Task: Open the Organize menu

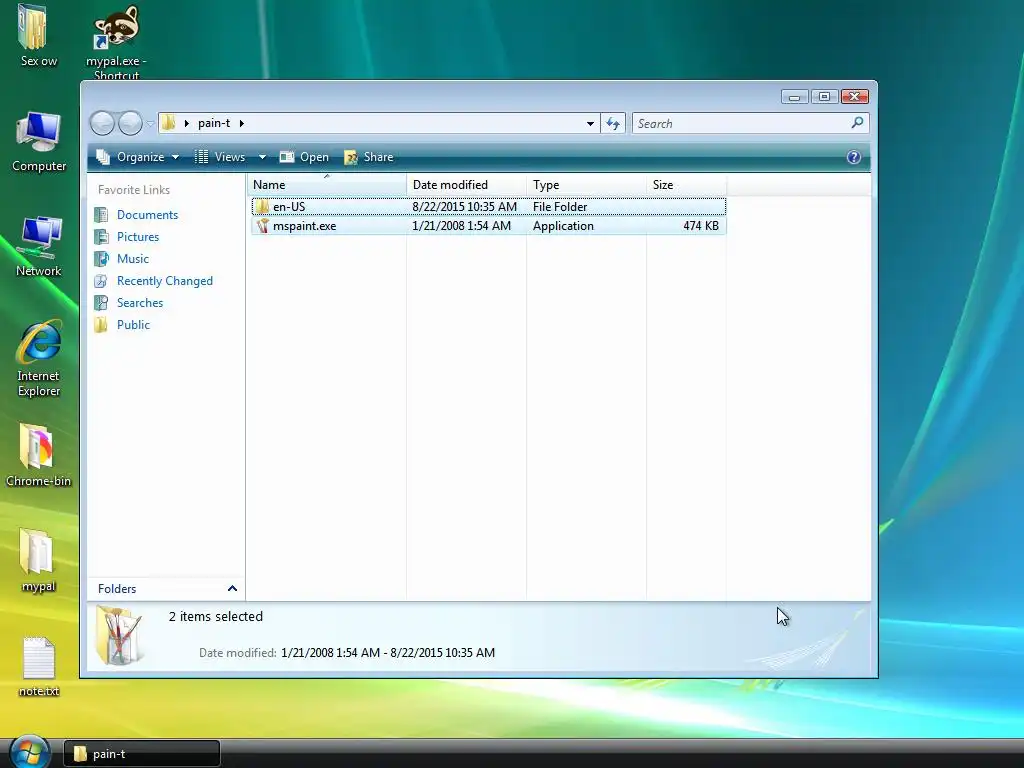Action: (x=138, y=157)
